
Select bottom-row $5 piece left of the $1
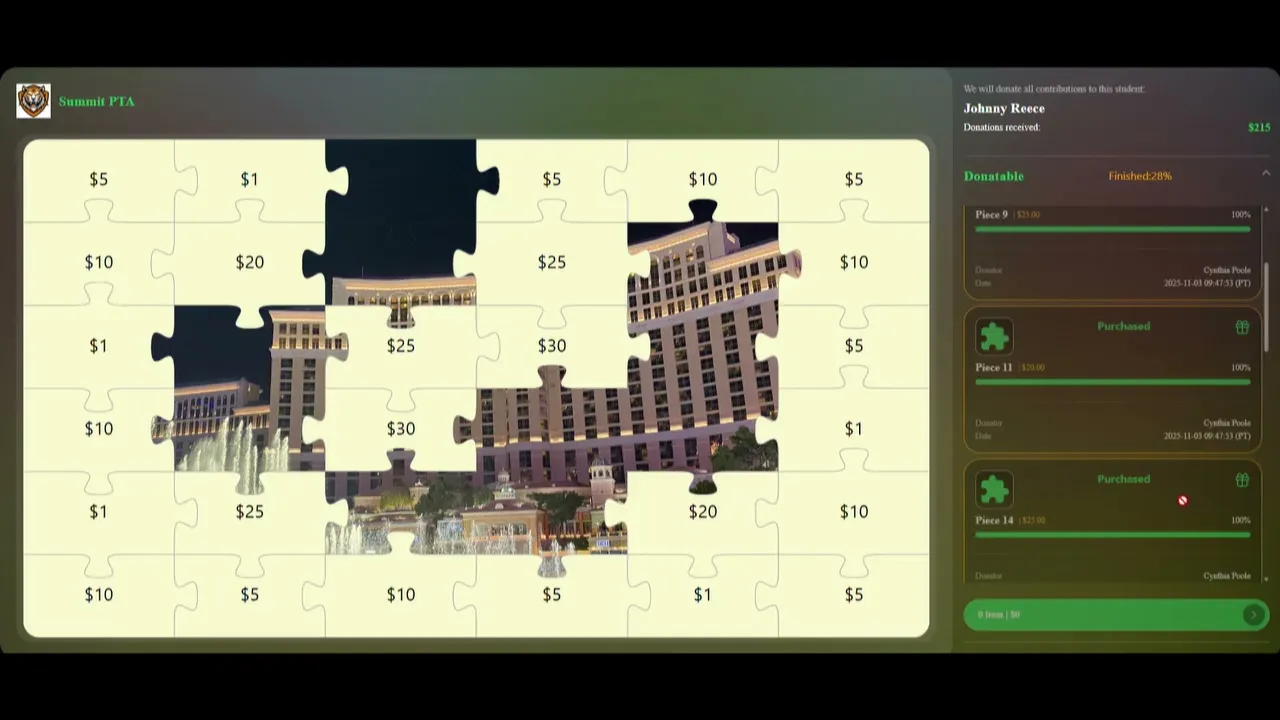pyautogui.click(x=551, y=594)
